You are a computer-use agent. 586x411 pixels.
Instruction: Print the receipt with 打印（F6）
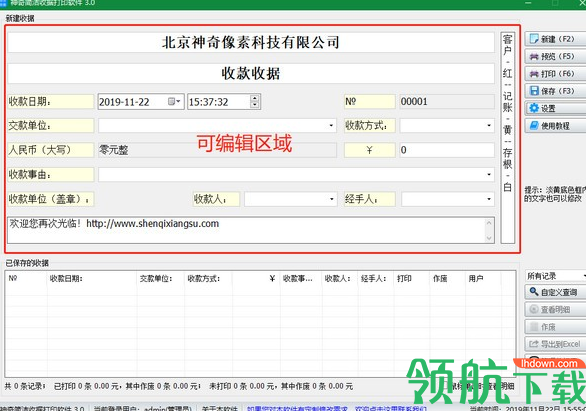tap(555, 74)
